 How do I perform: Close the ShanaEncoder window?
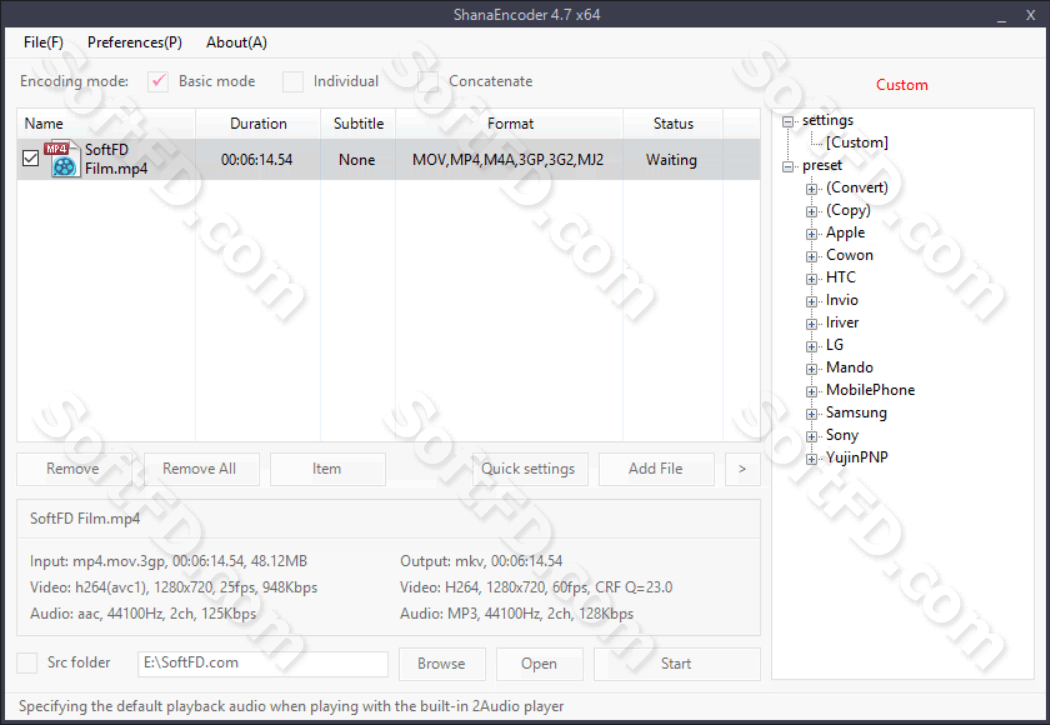click(1031, 15)
